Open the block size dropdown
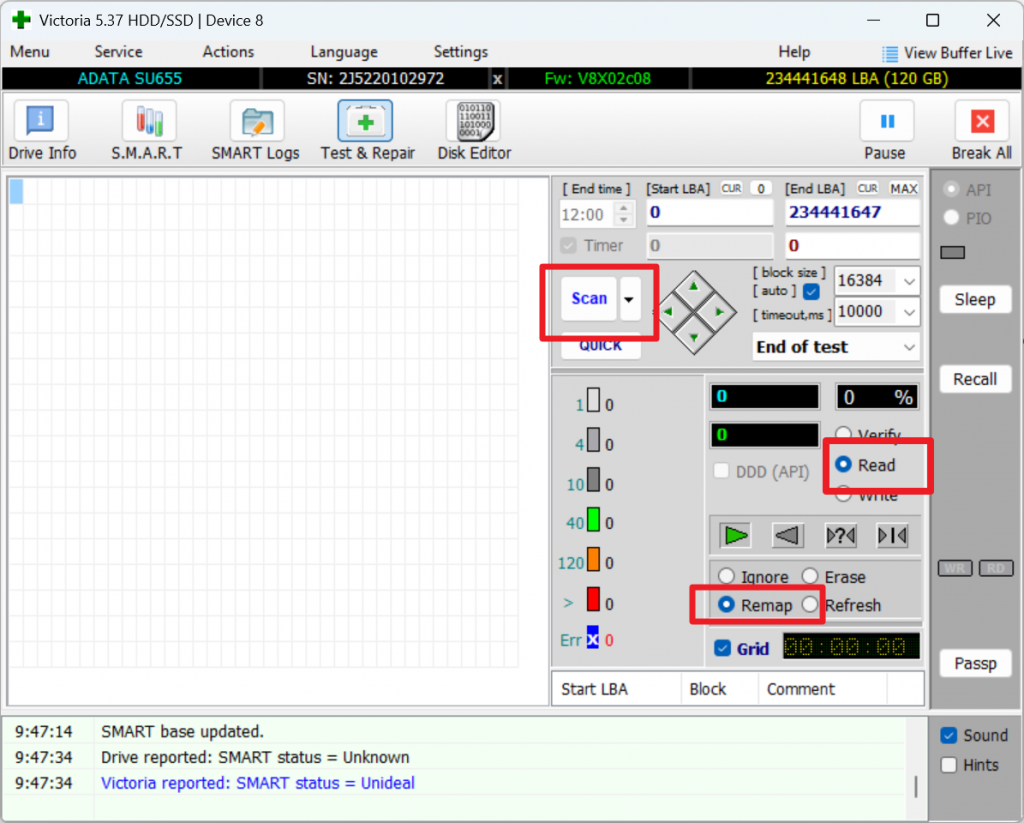 (876, 281)
